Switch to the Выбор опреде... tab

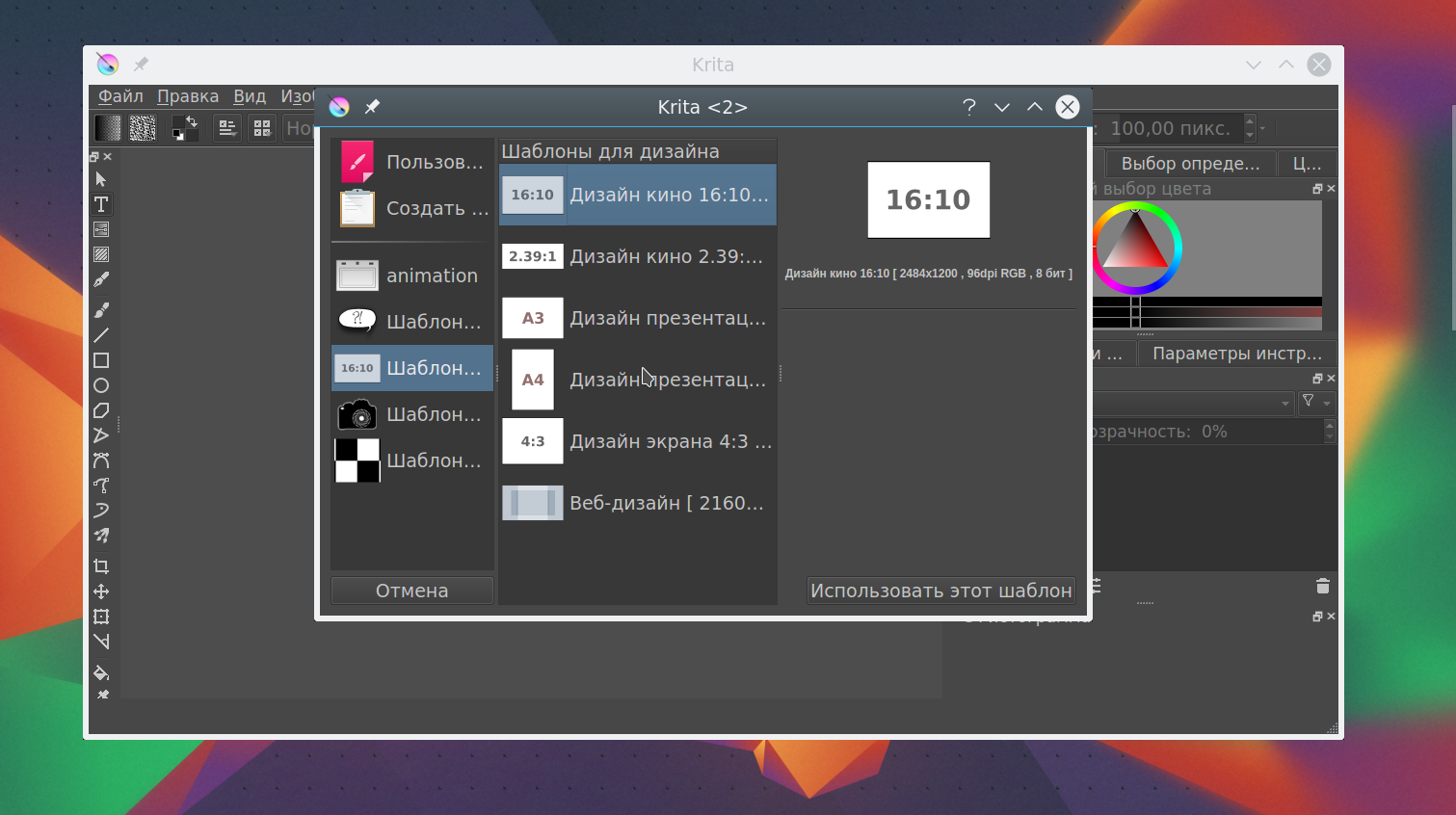1190,164
